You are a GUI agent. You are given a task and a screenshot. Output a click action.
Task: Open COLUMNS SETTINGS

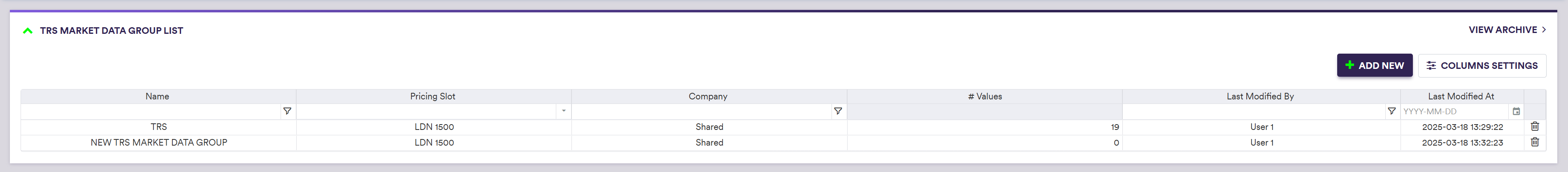[x=1482, y=65]
